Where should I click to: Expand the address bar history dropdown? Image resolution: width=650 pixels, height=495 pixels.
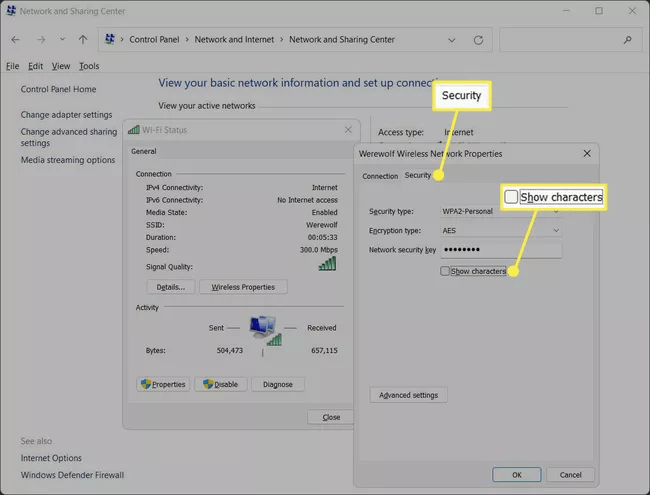[x=451, y=40]
